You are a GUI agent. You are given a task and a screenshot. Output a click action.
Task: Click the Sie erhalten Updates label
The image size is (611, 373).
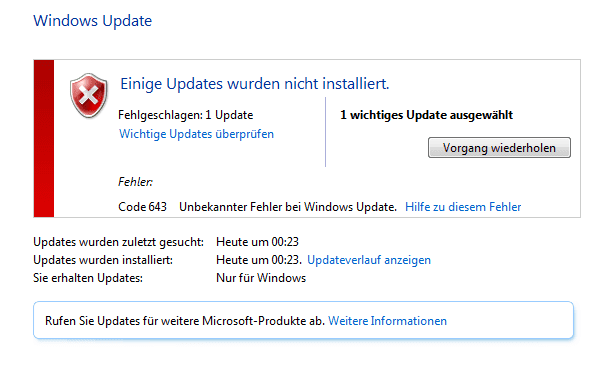pos(88,278)
